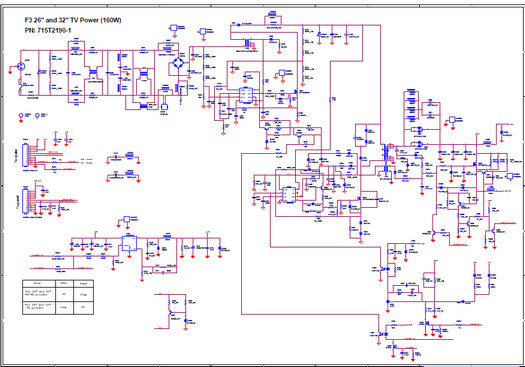The height and width of the screenshot is (367, 525).
Task: Click the eight-pin IC in the center-right circuit
Action: pyautogui.click(x=289, y=195)
